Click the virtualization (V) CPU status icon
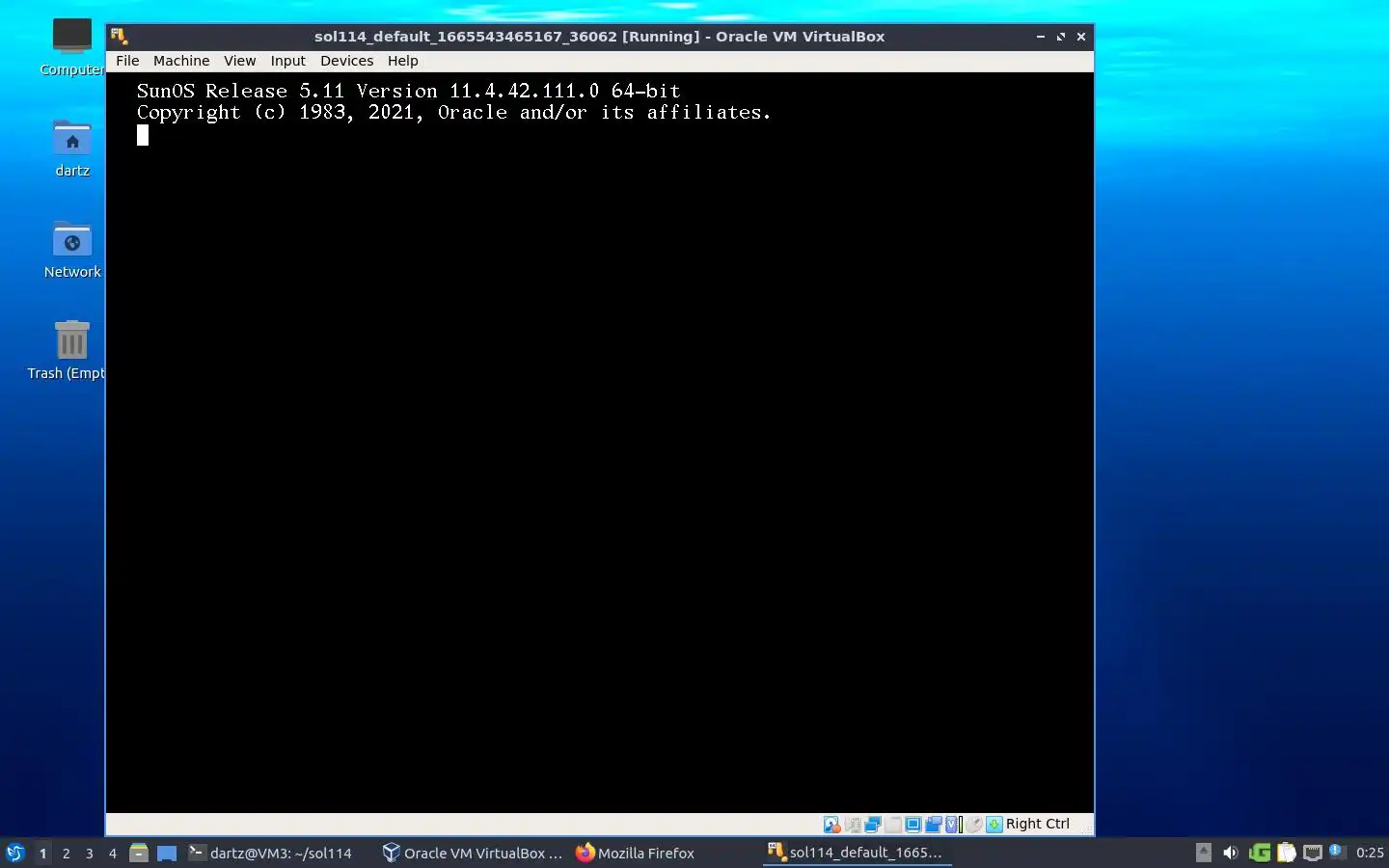This screenshot has height=868, width=1389. [953, 825]
